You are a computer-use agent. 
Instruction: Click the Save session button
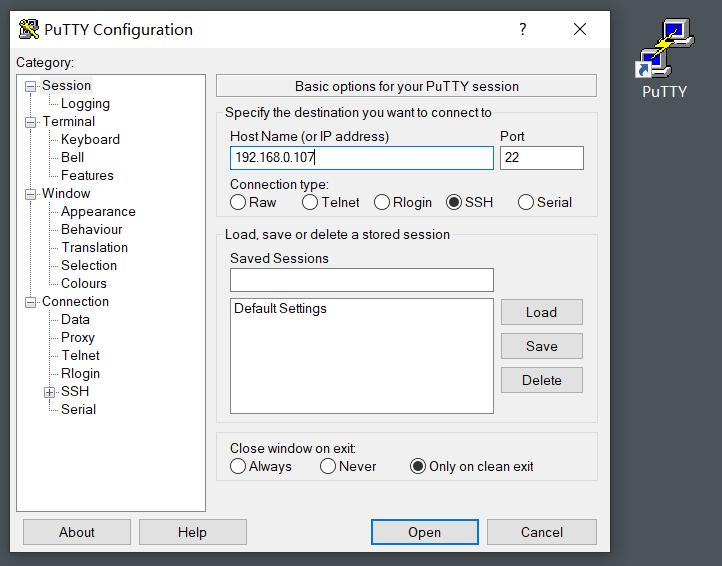pos(542,346)
